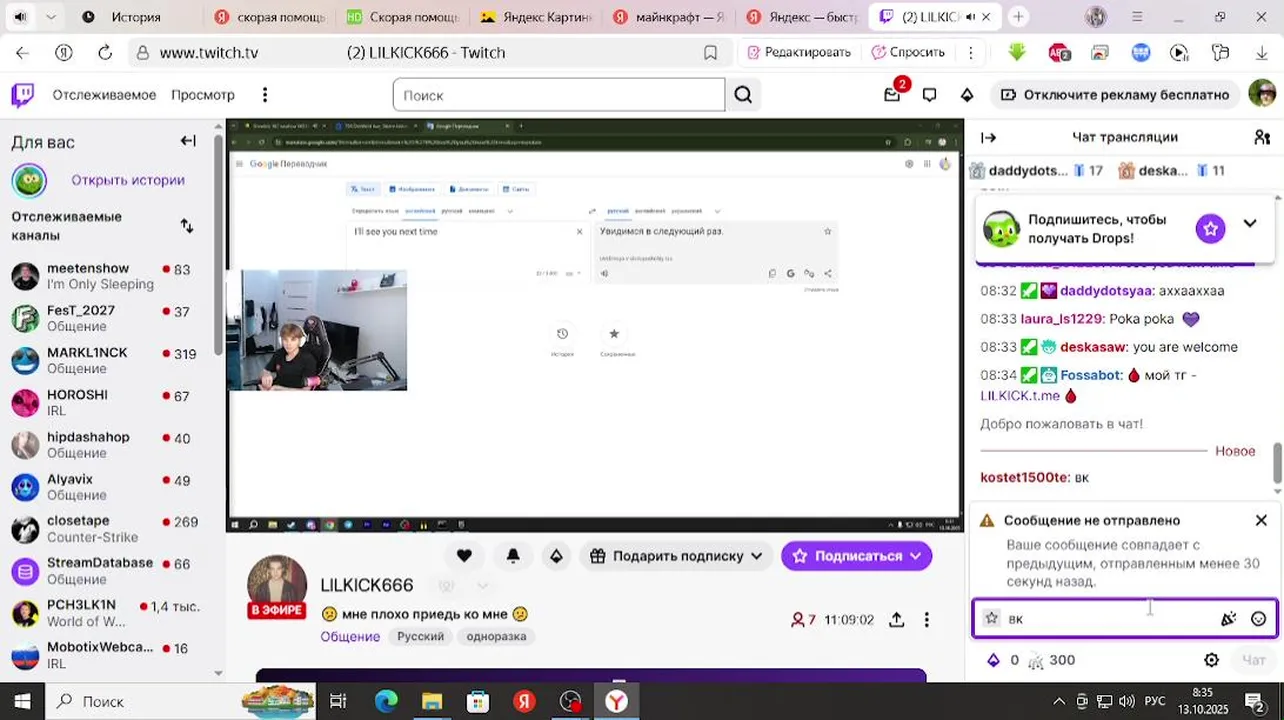The width and height of the screenshot is (1284, 720).
Task: Open the three-dot menu beside Просмотр
Action: point(265,95)
